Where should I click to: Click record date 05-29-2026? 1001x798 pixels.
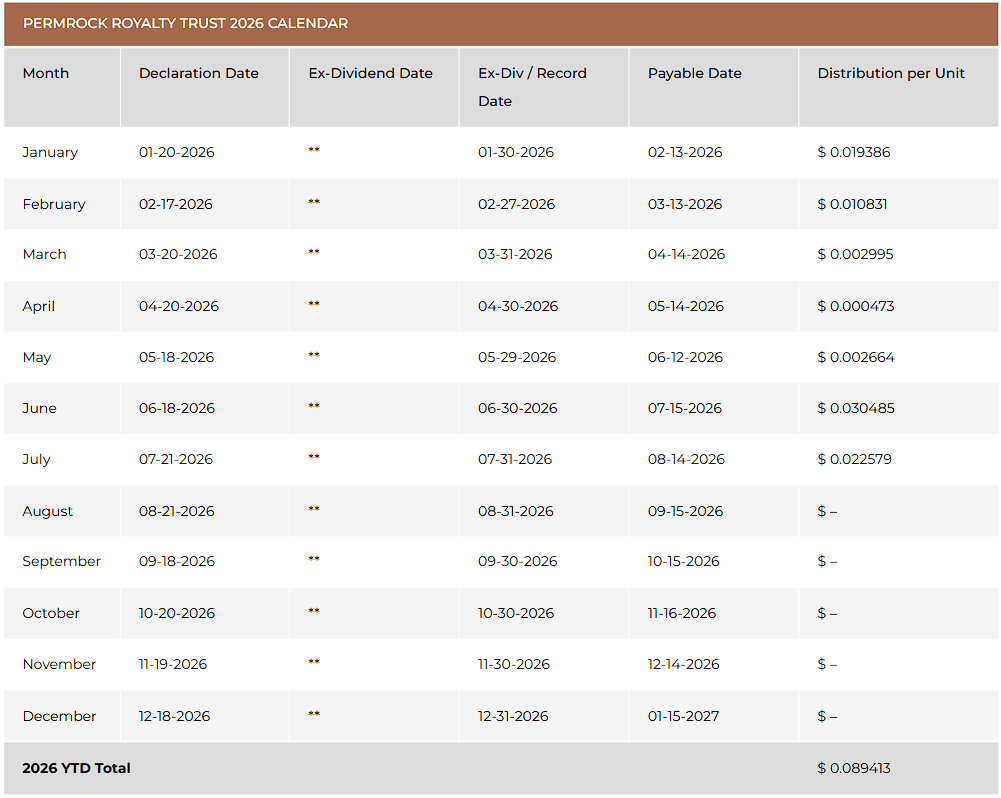517,358
